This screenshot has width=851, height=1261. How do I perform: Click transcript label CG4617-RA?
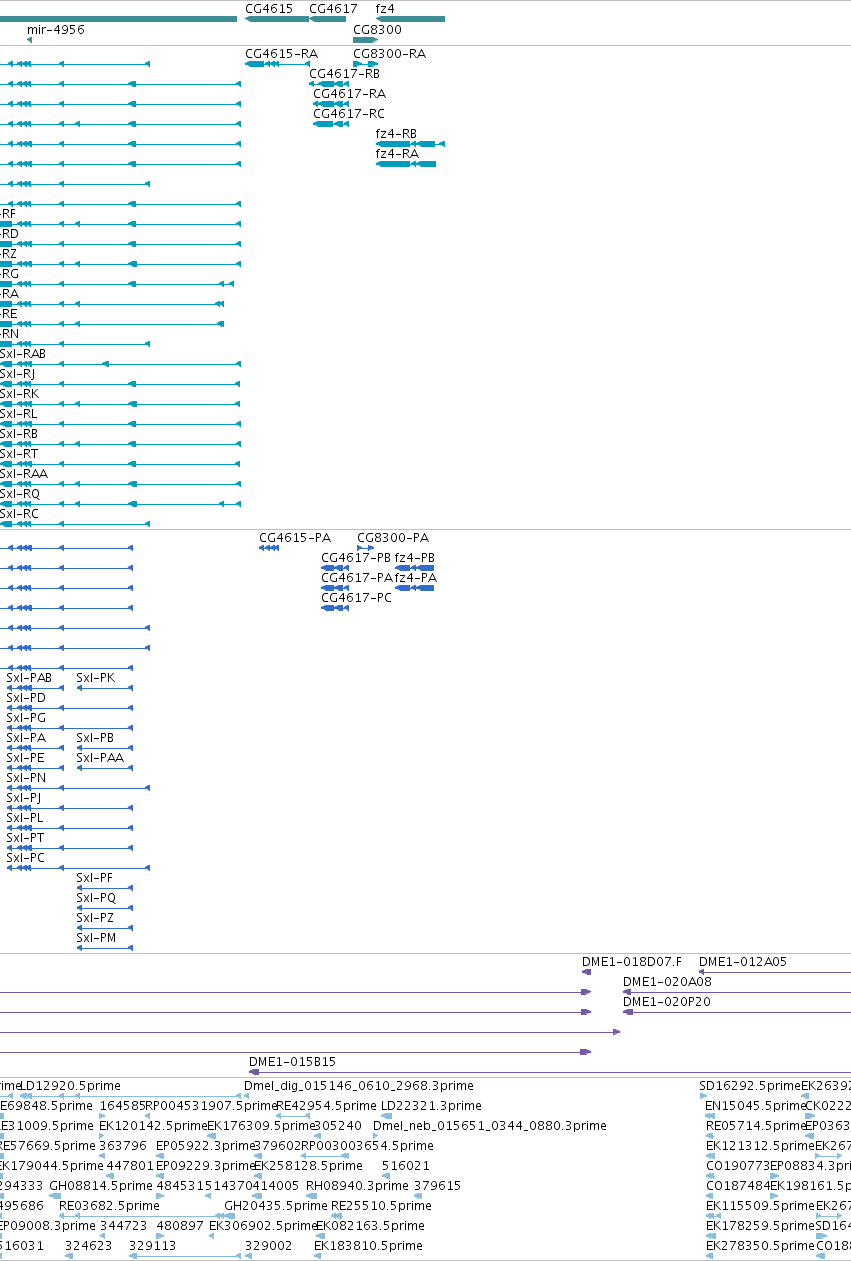tap(349, 93)
